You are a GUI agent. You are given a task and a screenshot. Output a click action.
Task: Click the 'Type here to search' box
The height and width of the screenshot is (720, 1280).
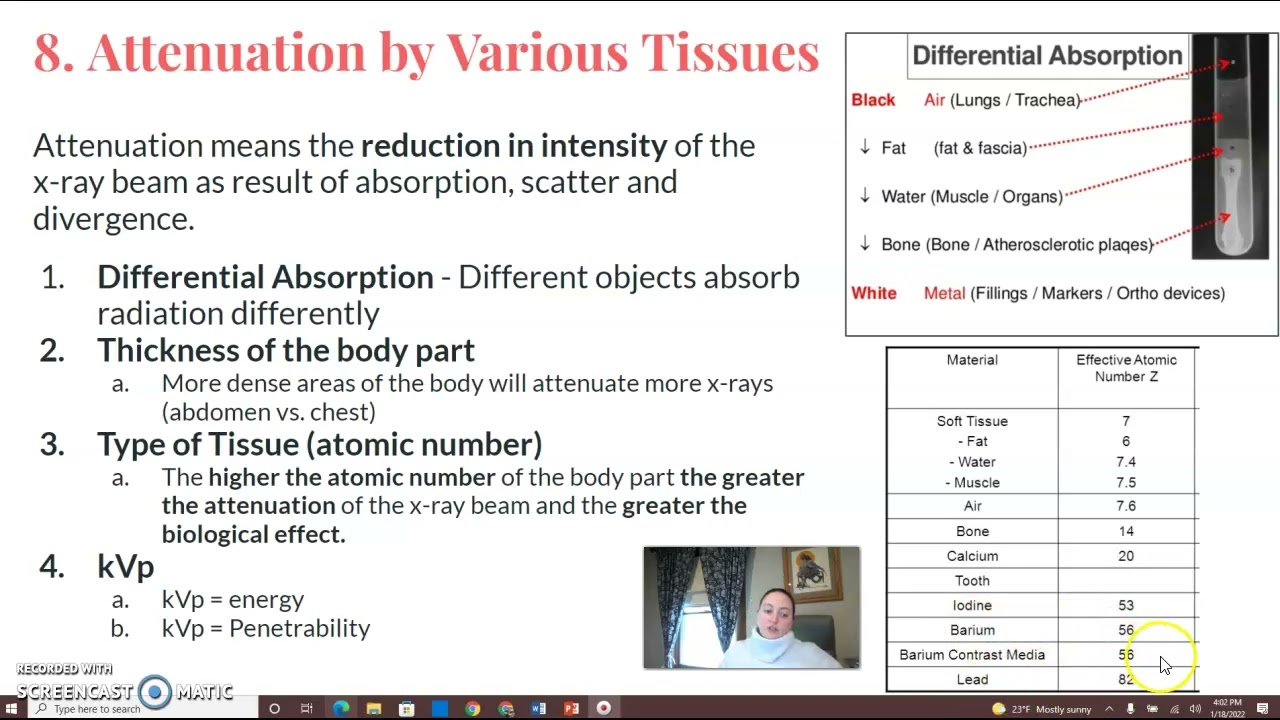[x=143, y=709]
